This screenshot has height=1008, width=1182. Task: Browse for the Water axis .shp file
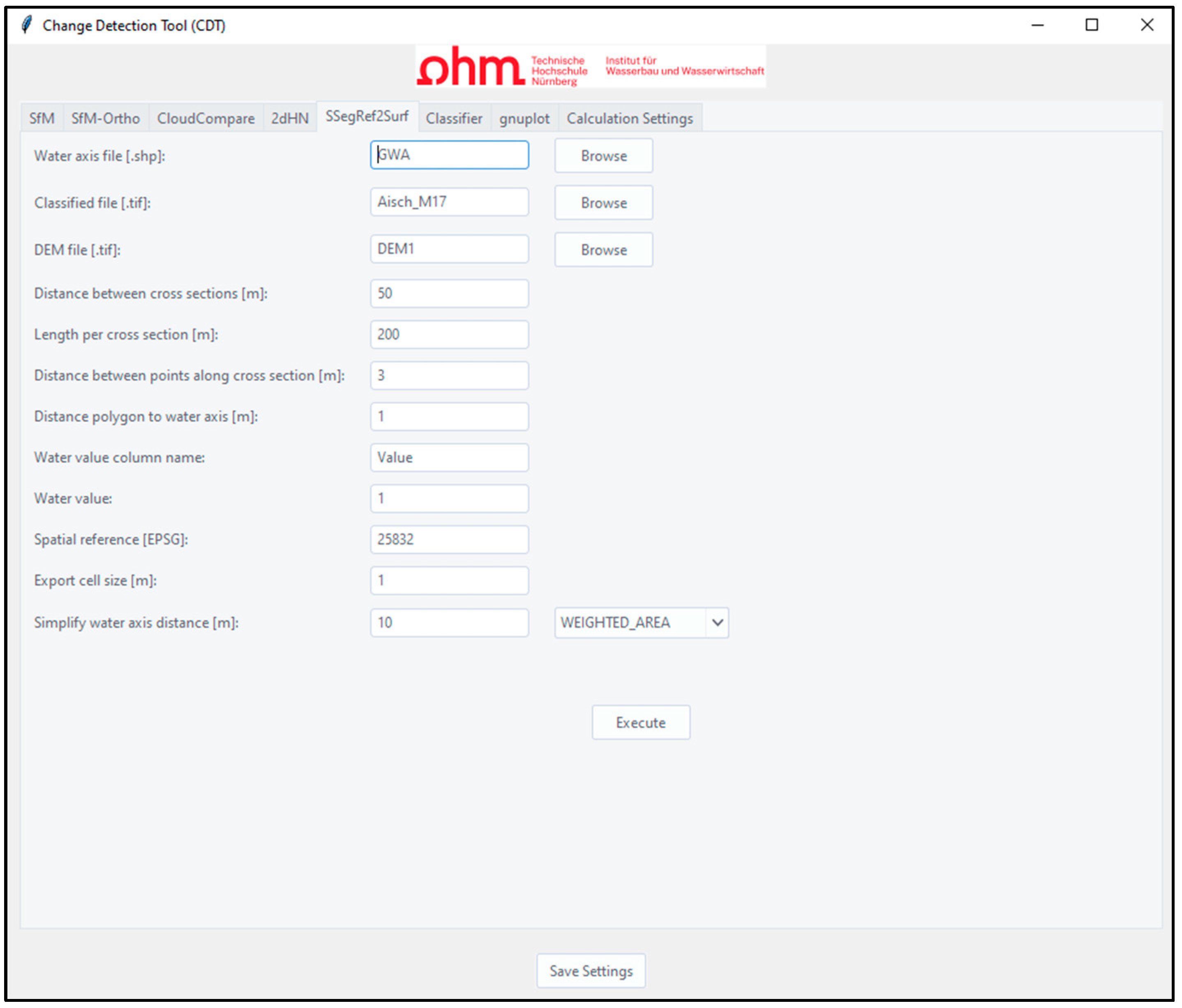tap(604, 156)
